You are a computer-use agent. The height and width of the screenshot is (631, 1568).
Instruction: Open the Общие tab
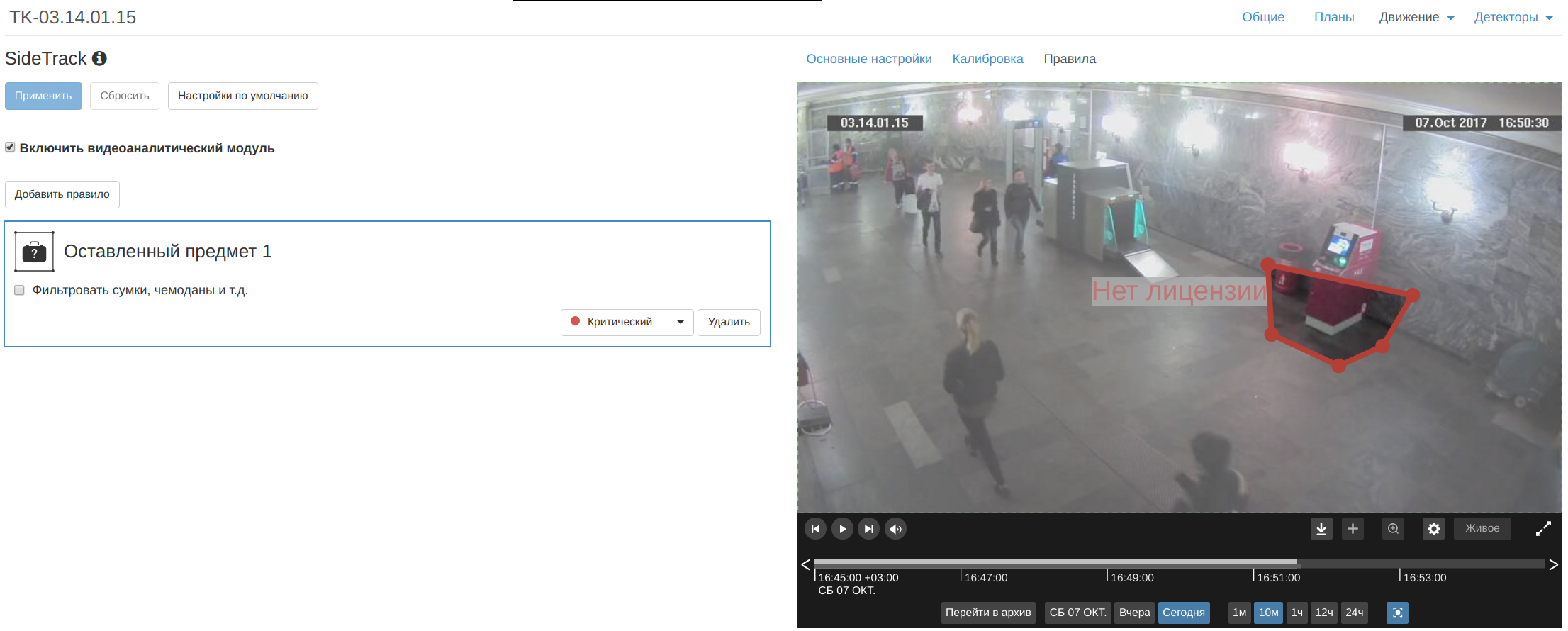coord(1263,17)
